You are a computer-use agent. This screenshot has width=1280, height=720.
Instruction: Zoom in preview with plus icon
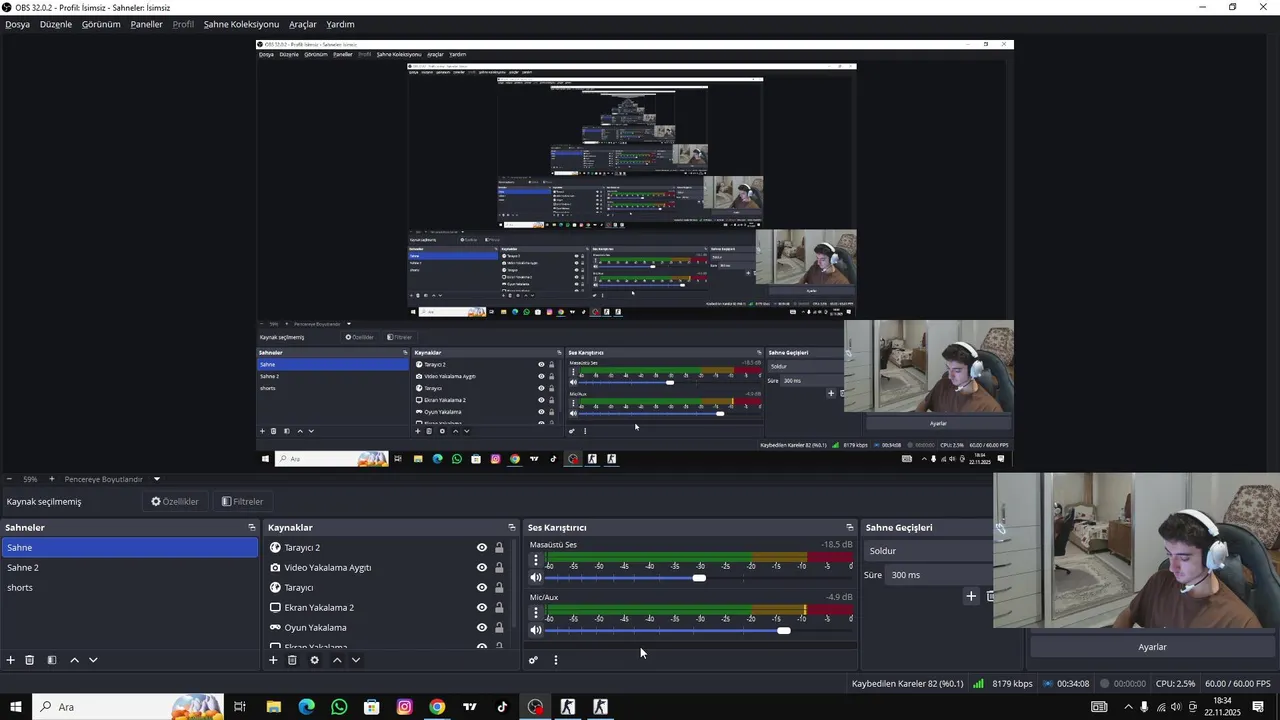click(52, 479)
